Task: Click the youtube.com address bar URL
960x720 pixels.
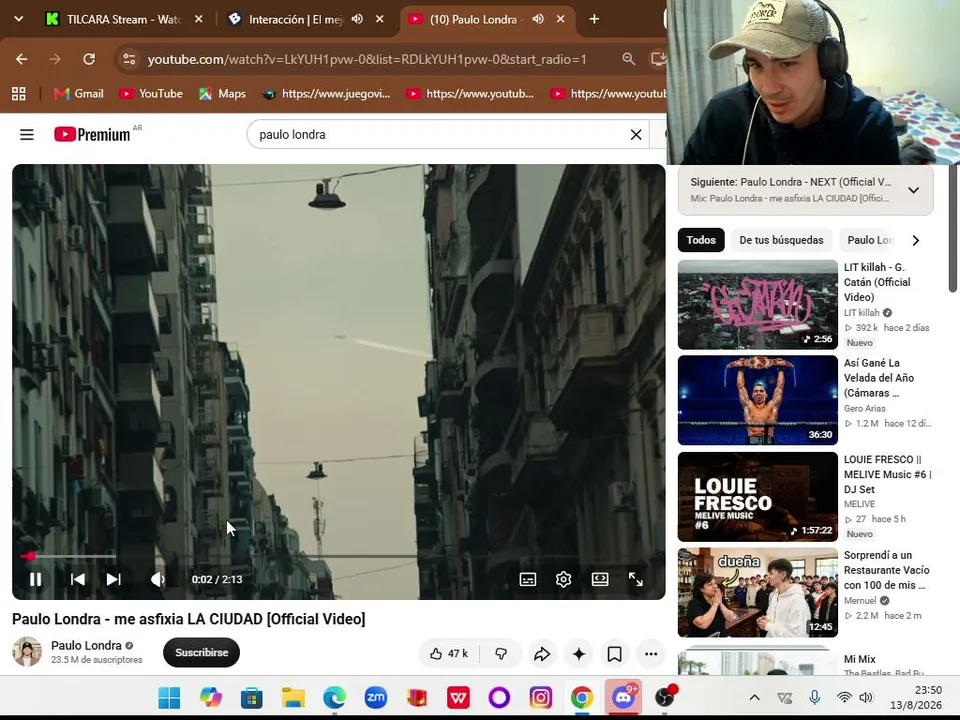Action: click(367, 59)
